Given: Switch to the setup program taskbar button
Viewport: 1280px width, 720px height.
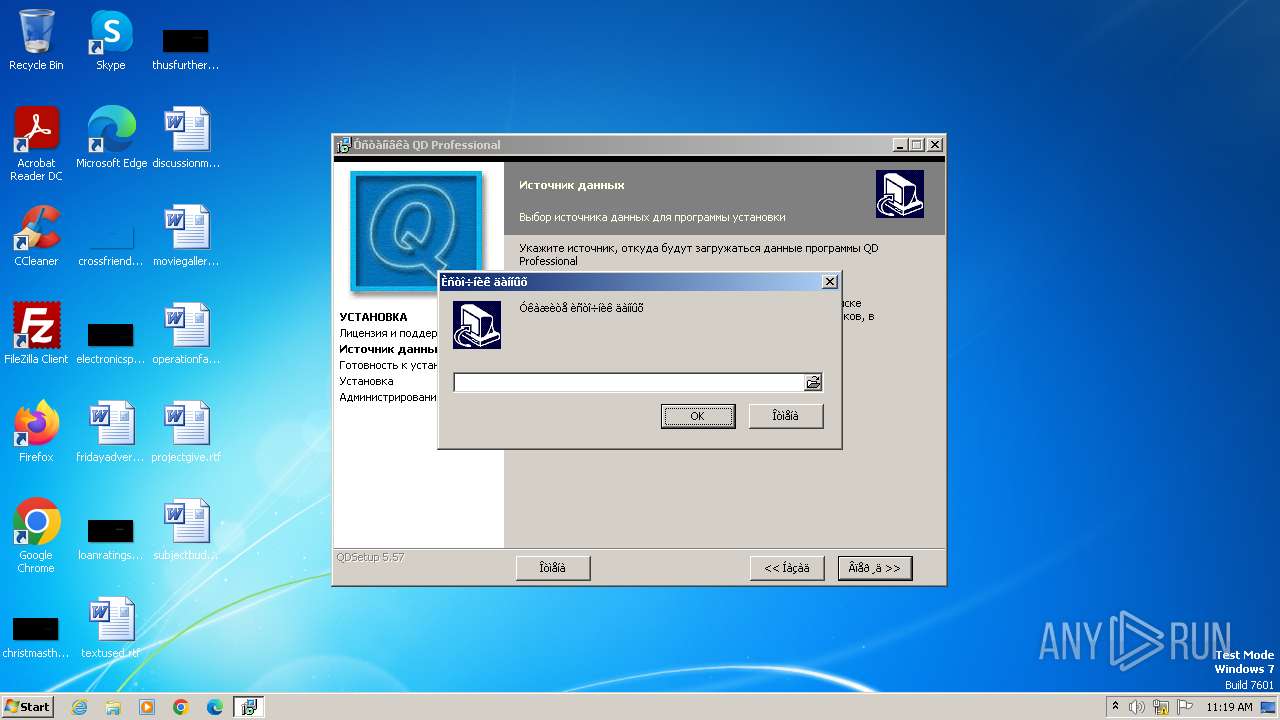Looking at the screenshot, I should 249,707.
